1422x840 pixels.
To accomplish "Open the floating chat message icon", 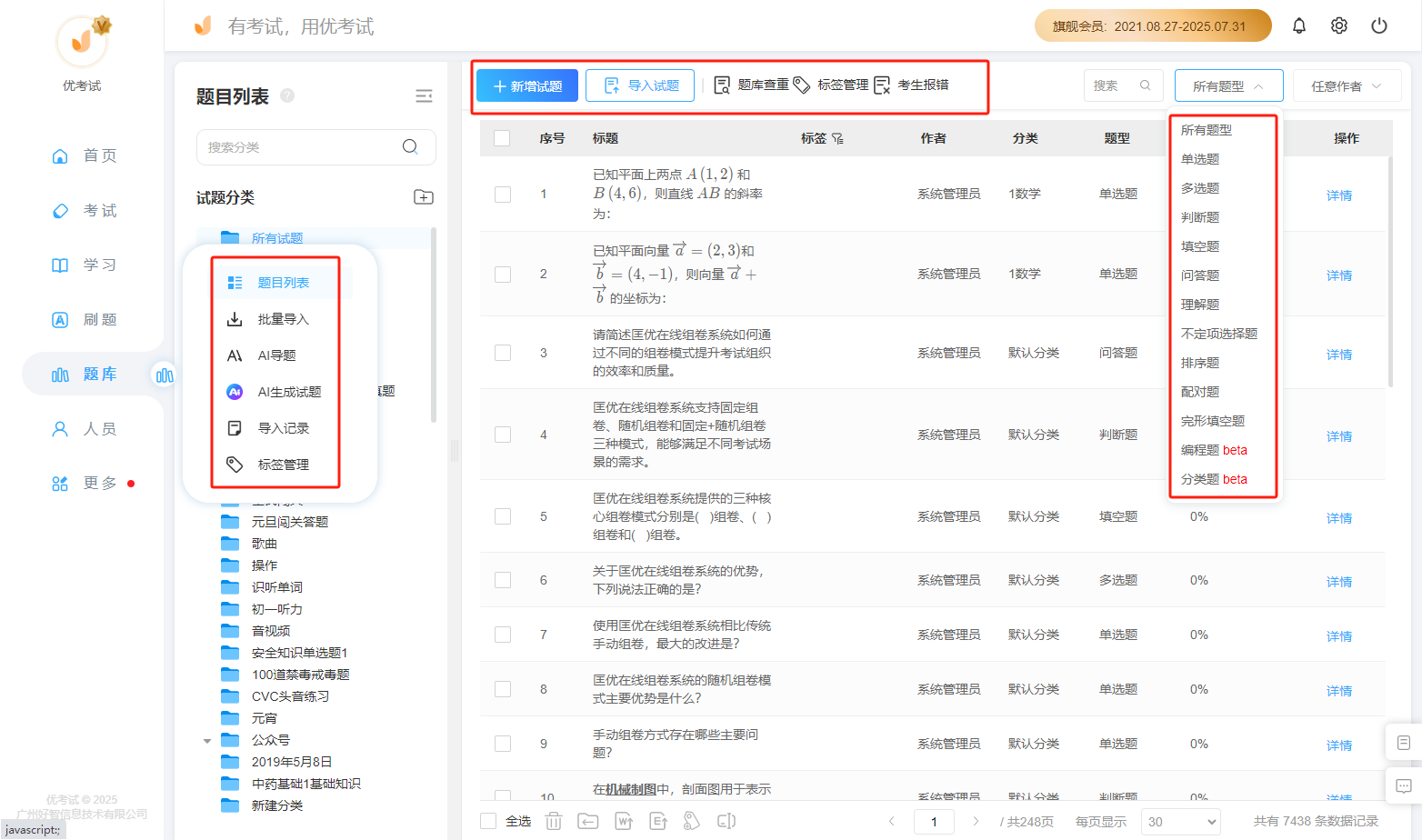I will pyautogui.click(x=1403, y=785).
